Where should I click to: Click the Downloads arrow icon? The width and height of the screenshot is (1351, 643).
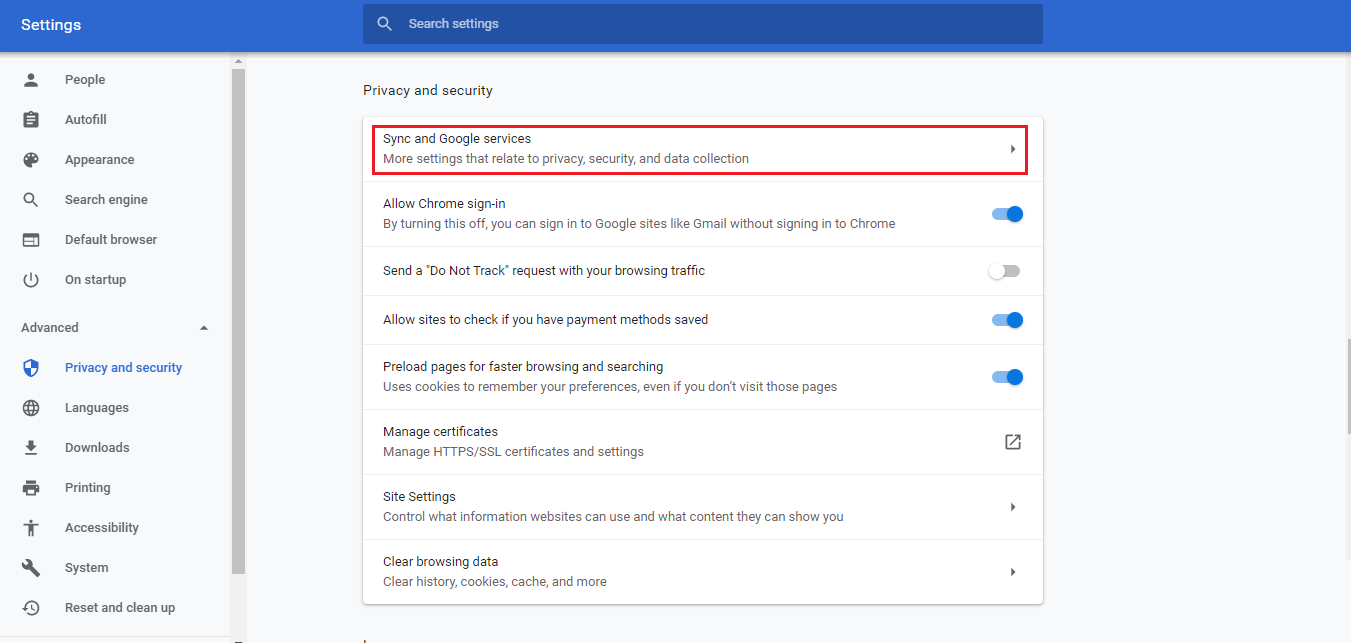click(31, 448)
